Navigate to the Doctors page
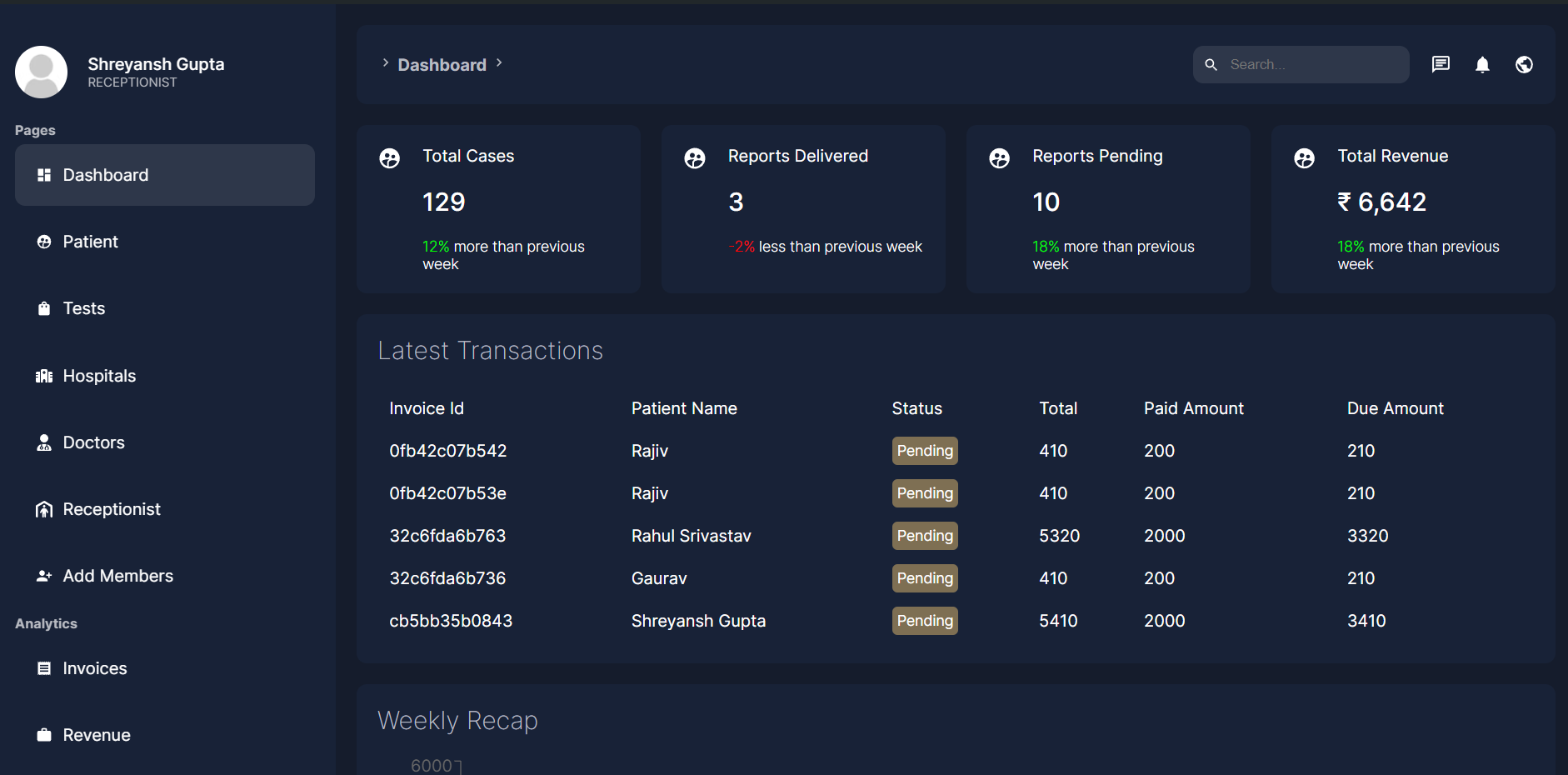 93,442
